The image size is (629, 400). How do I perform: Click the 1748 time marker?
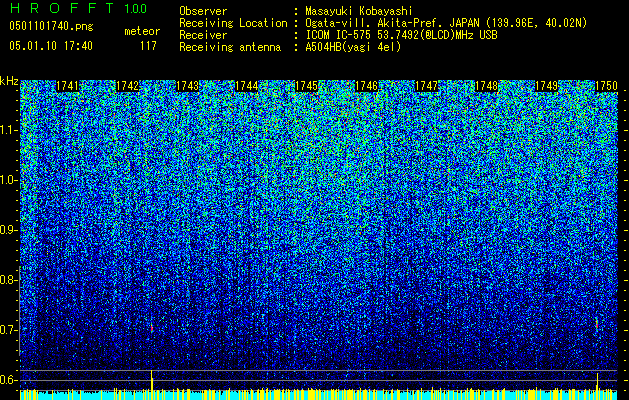[x=487, y=86]
